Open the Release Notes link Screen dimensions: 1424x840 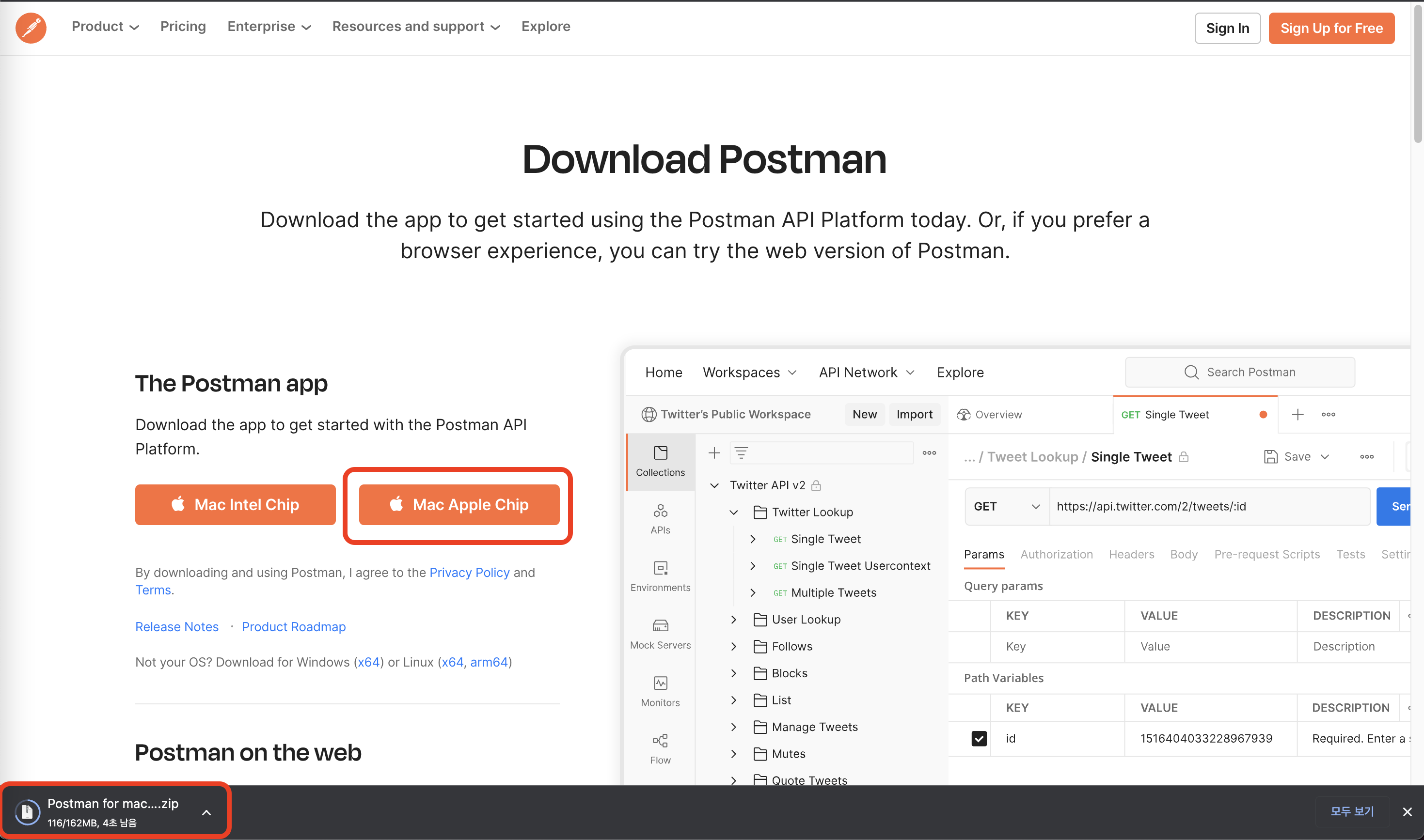point(176,626)
